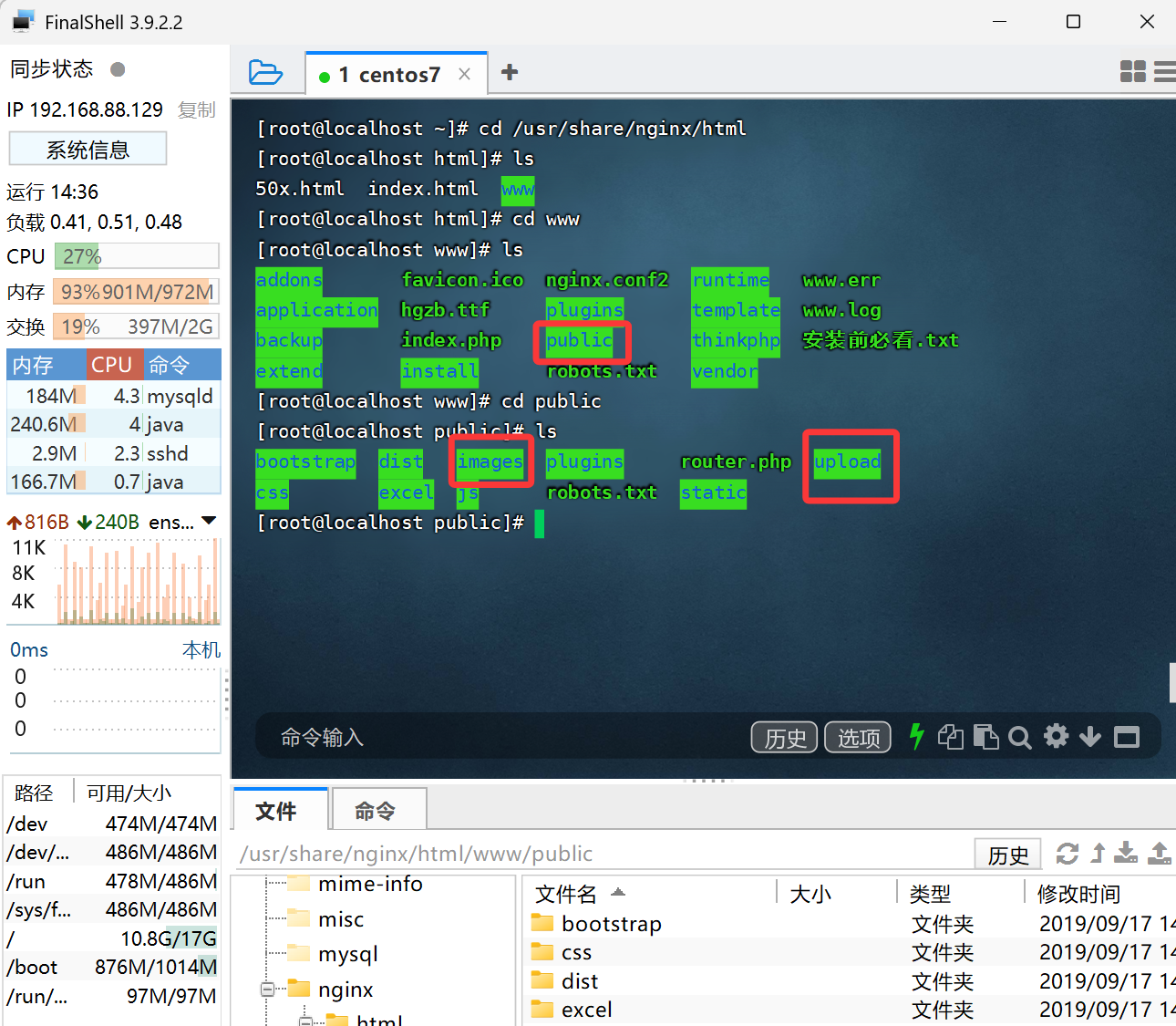Click the sidebar splitter handle dots
Image resolution: width=1176 pixels, height=1026 pixels.
click(x=226, y=693)
